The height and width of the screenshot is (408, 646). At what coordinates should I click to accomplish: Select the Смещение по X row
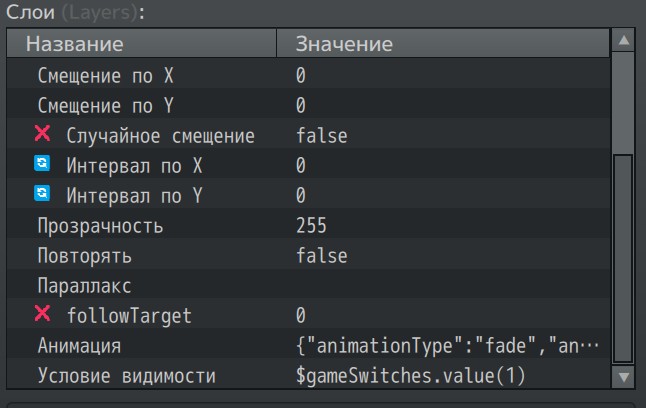(x=308, y=75)
